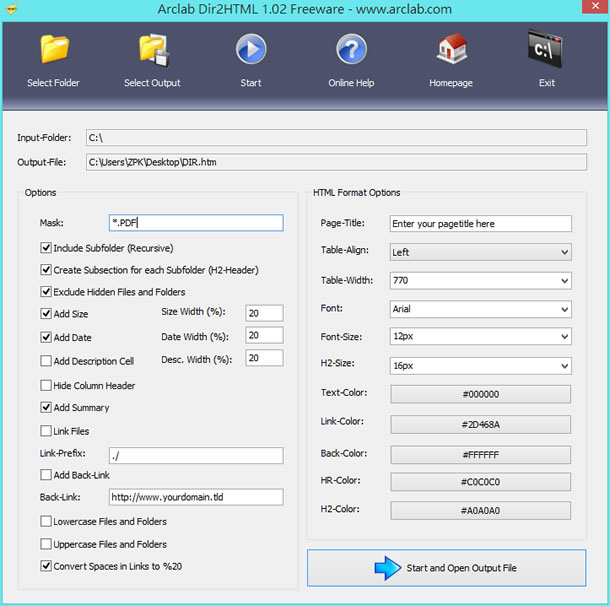Disable Include Subfolder (Recursive) checkbox

coord(46,248)
